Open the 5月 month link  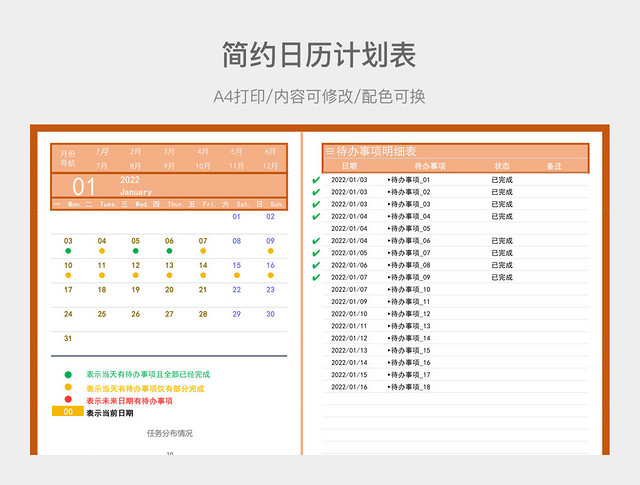[236, 152]
